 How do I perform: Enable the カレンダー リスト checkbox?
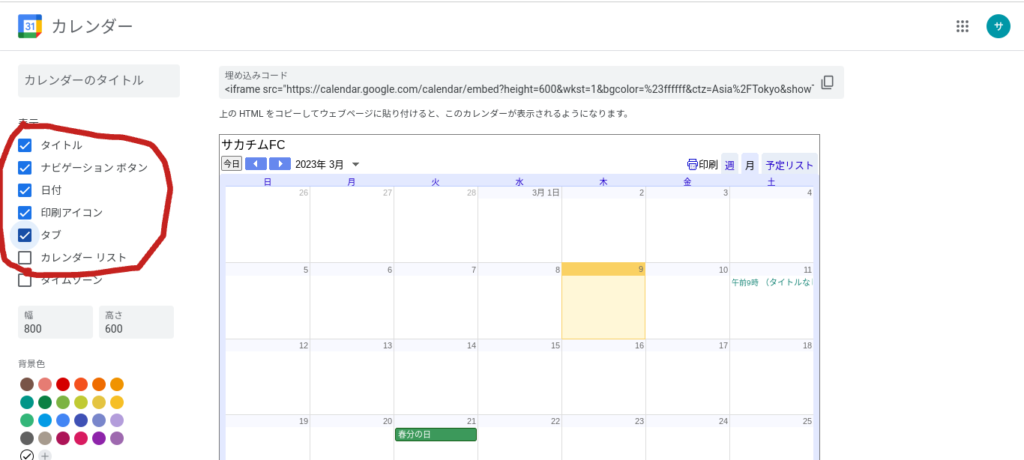pyautogui.click(x=26, y=258)
